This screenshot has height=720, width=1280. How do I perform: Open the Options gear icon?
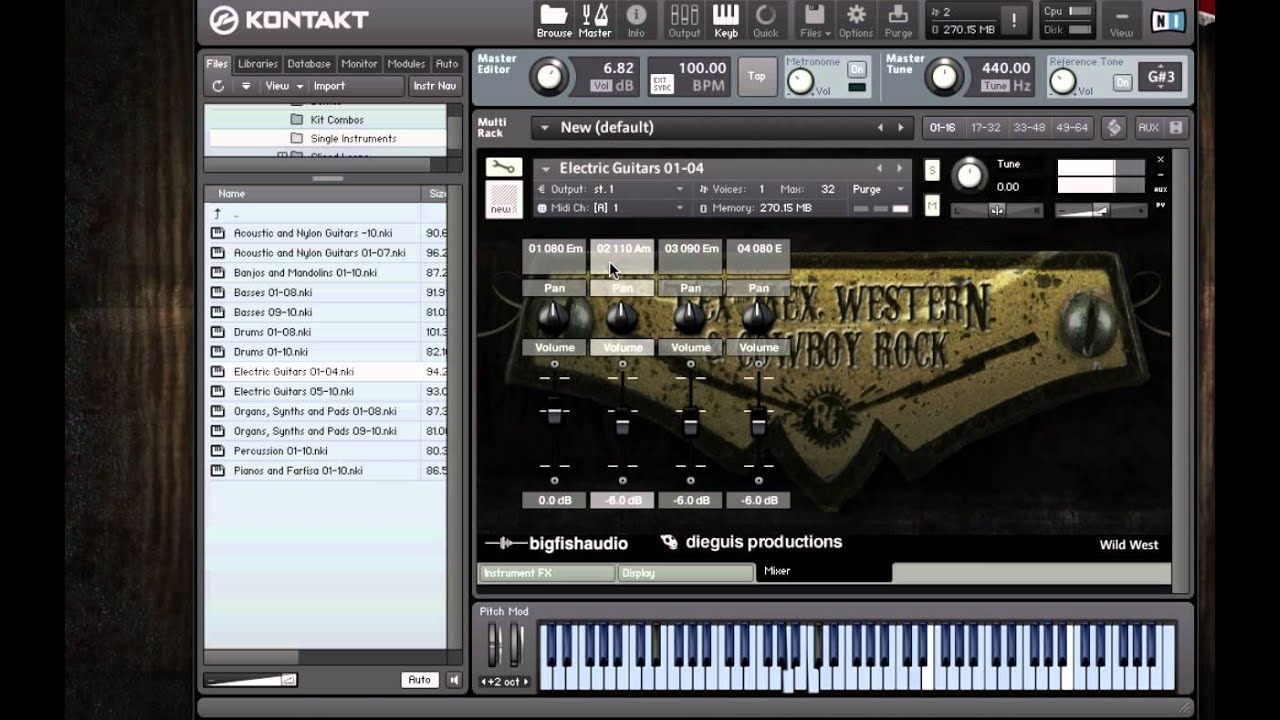856,20
